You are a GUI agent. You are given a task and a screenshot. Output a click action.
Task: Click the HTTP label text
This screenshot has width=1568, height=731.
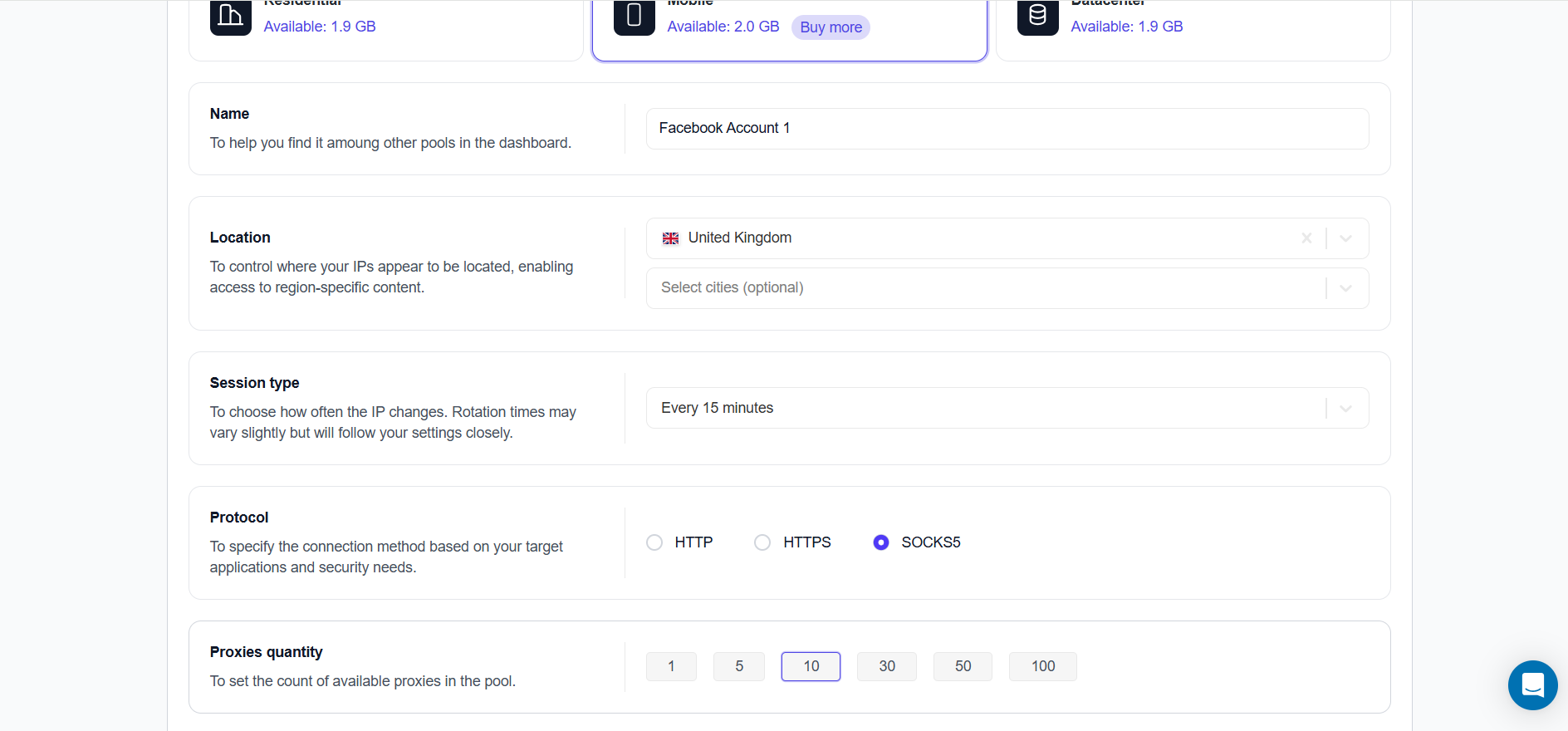[693, 542]
